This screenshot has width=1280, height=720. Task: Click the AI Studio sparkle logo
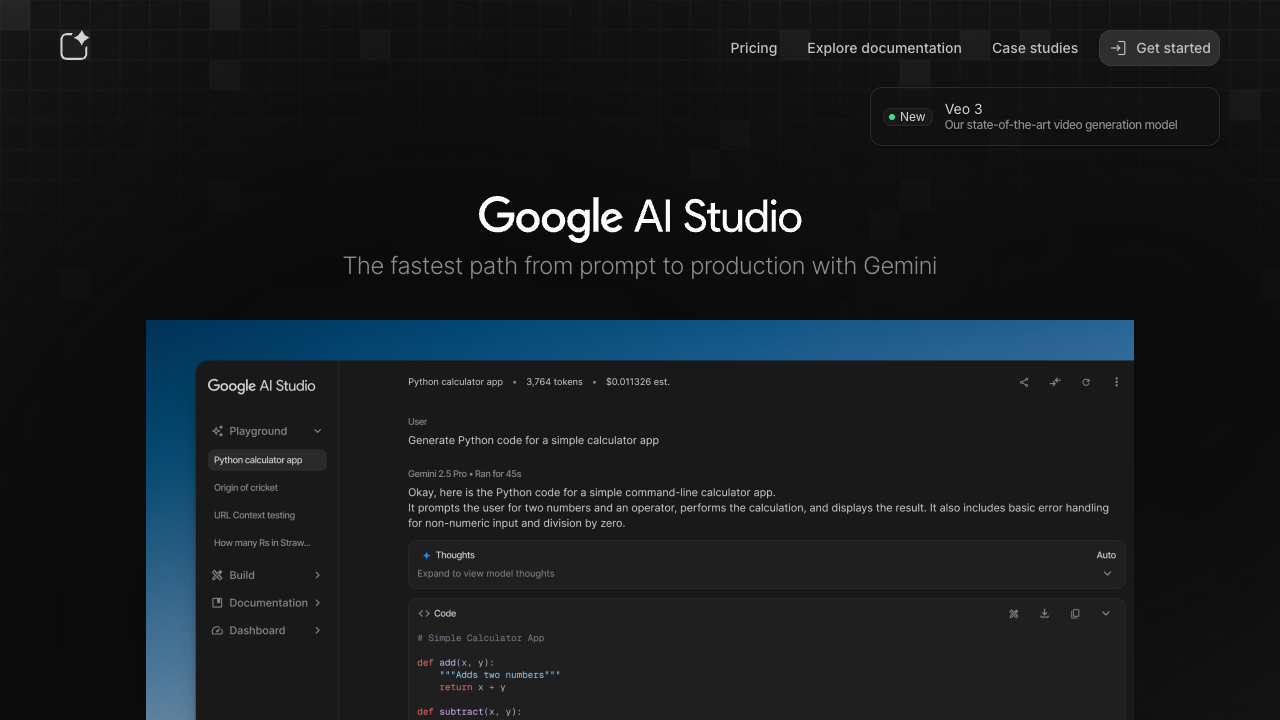pos(75,46)
